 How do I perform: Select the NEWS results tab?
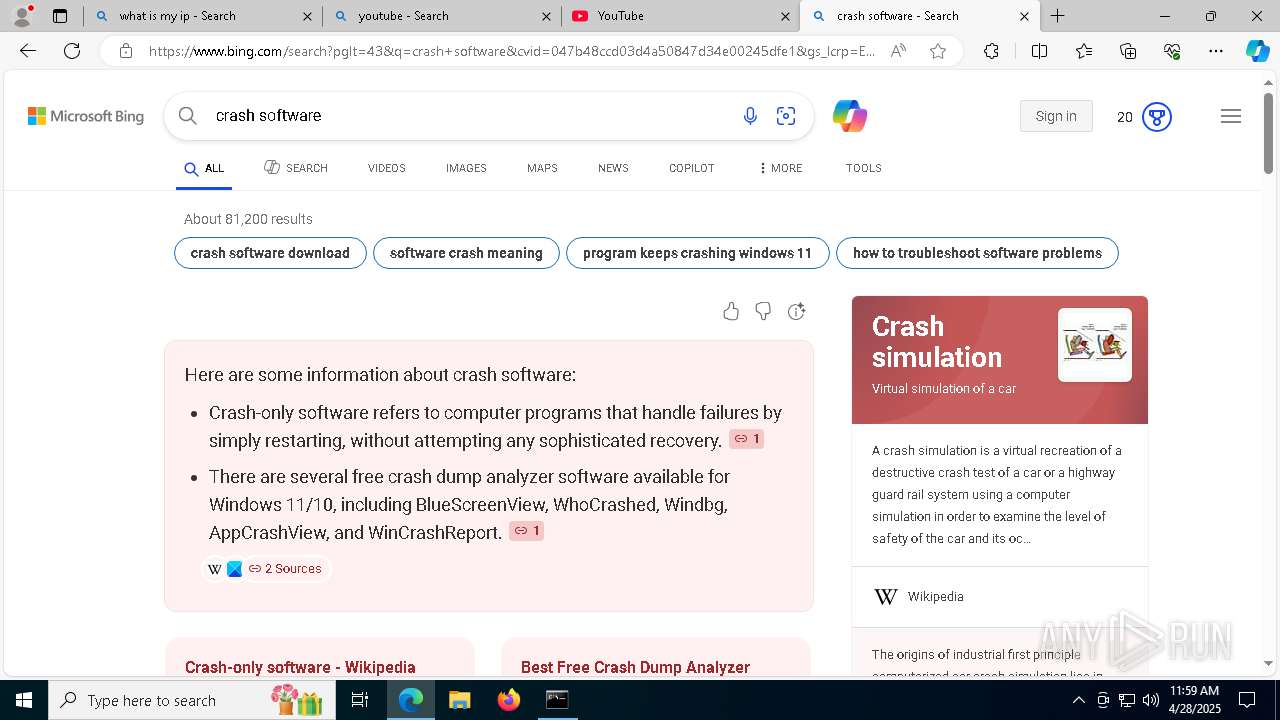[x=613, y=168]
